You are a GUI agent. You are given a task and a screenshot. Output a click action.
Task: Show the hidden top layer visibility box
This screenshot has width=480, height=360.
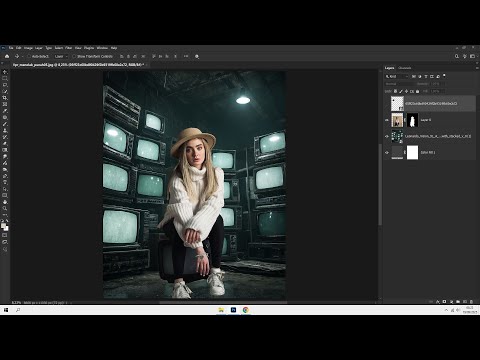(x=387, y=104)
